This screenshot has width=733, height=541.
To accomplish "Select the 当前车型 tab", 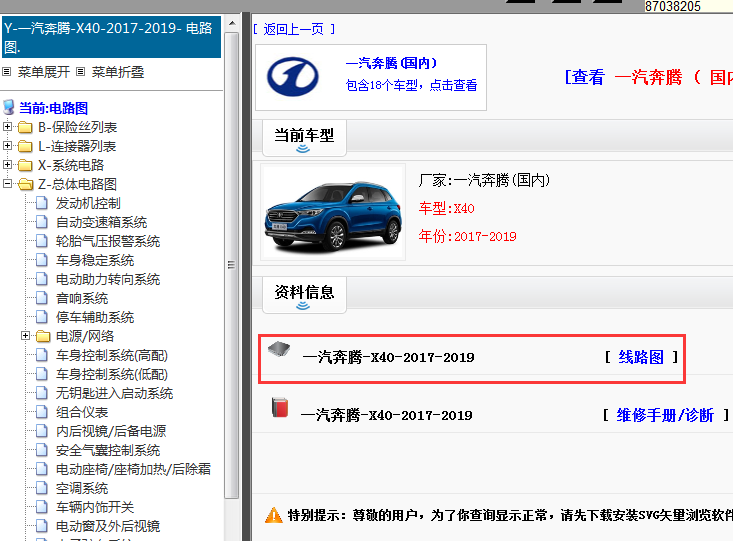I will click(x=304, y=137).
